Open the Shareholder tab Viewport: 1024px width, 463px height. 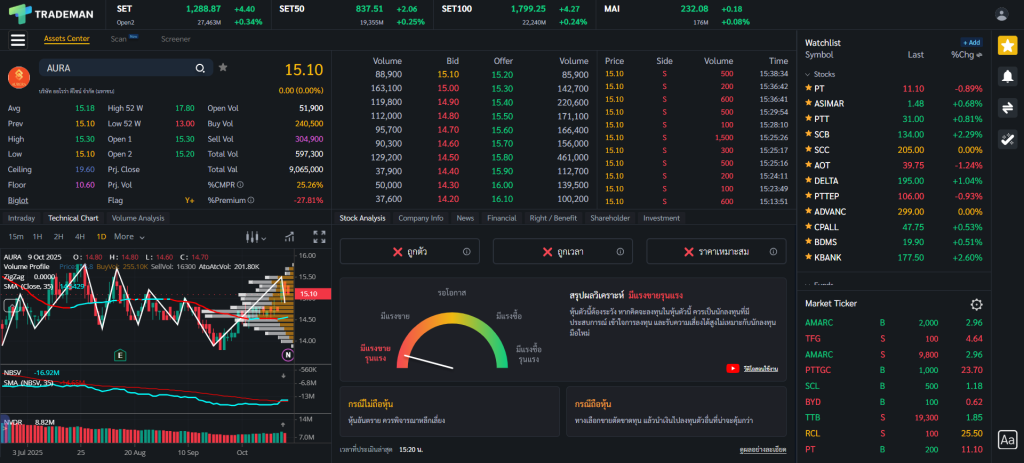pyautogui.click(x=610, y=218)
